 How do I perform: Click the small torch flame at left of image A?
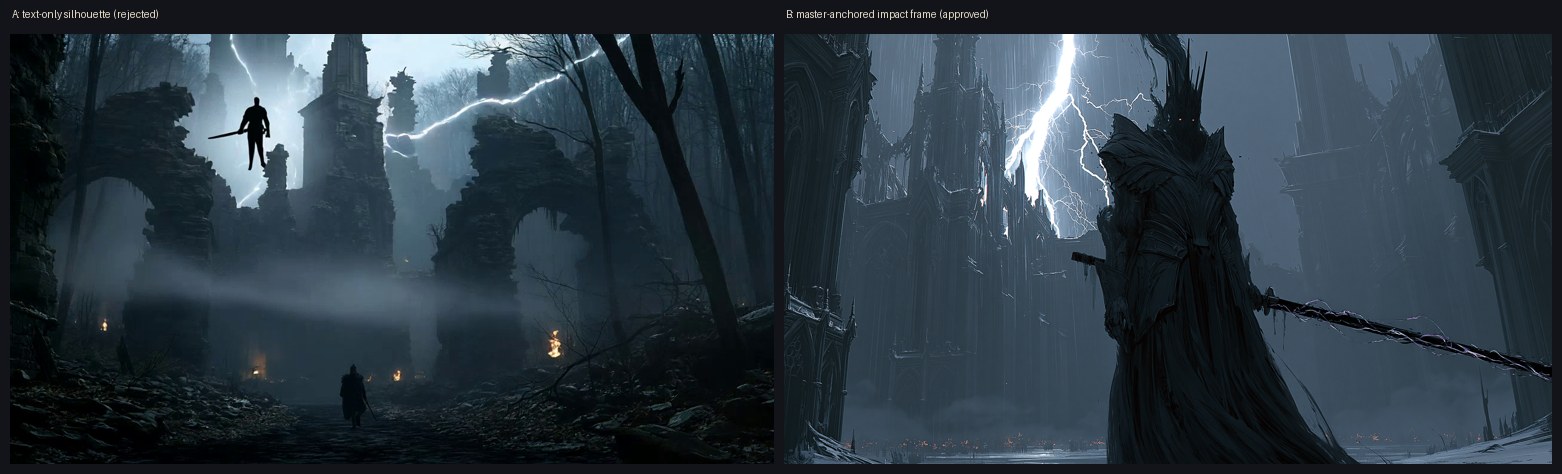tap(104, 325)
